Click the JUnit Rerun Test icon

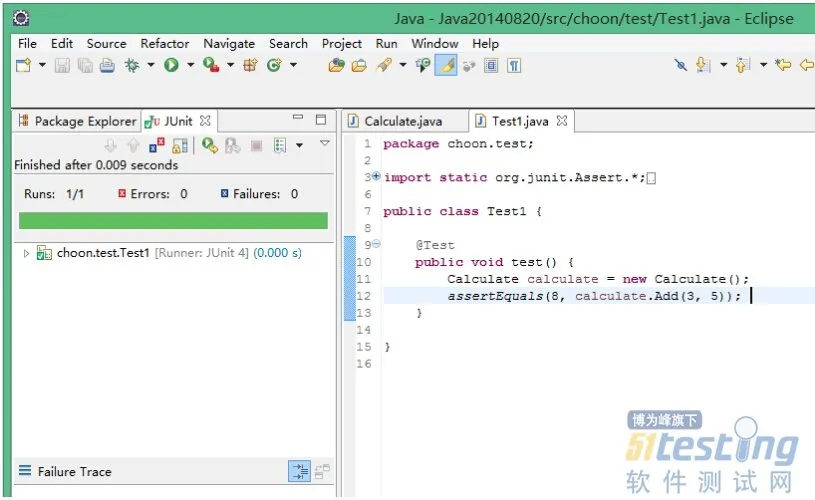pyautogui.click(x=210, y=146)
